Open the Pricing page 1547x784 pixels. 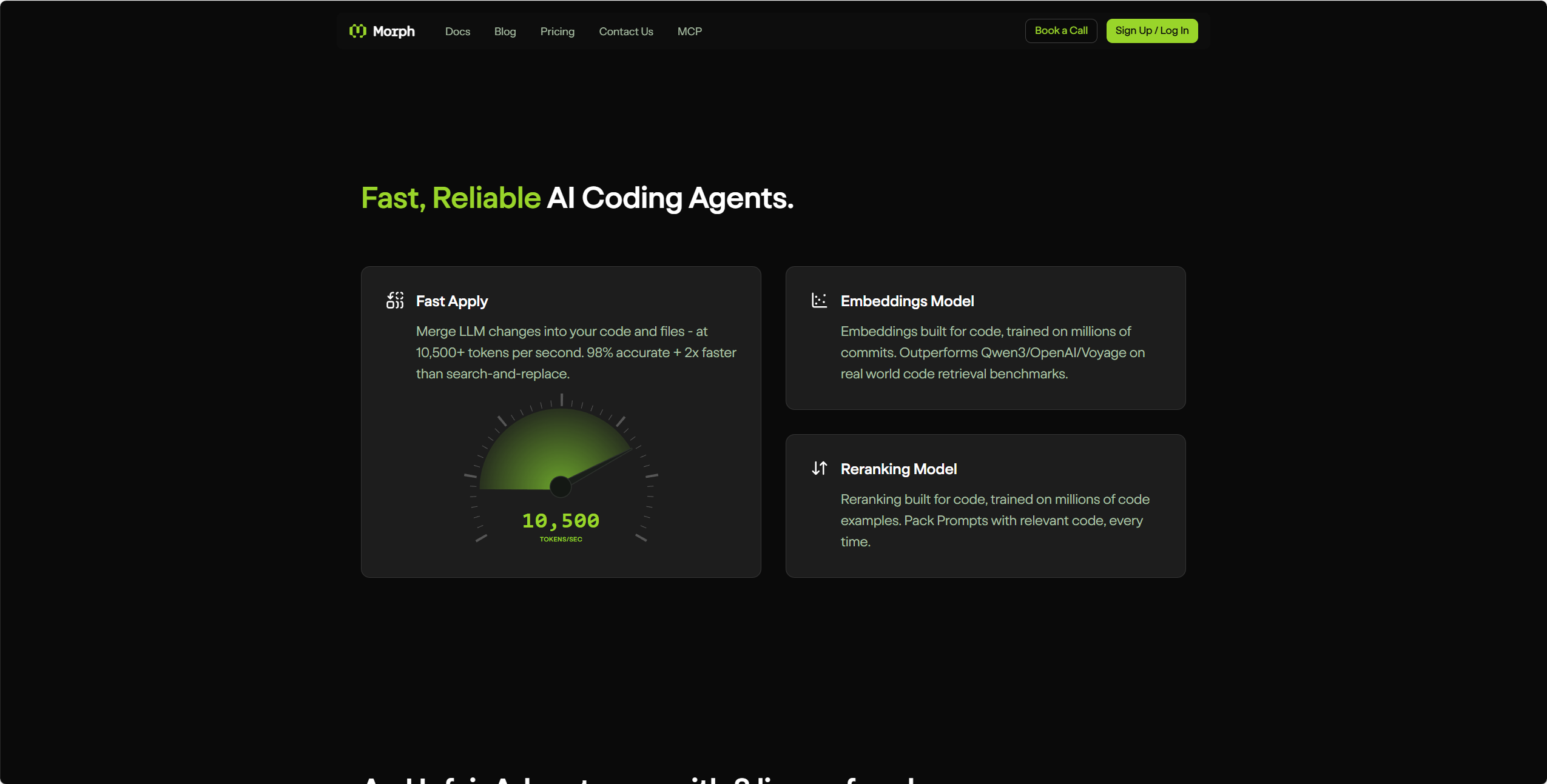point(557,32)
